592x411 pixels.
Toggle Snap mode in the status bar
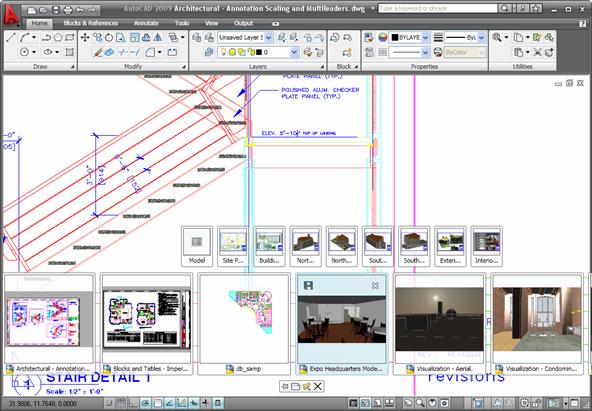(x=109, y=403)
